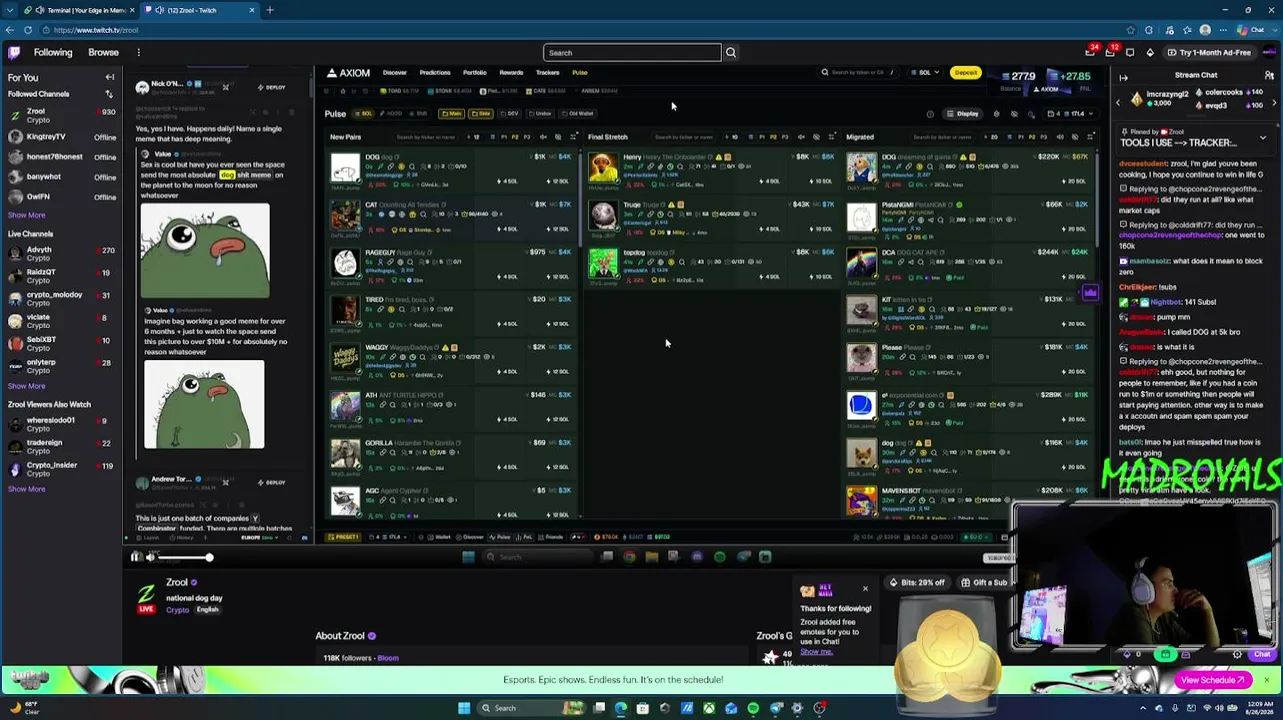The width and height of the screenshot is (1283, 720).
Task: Click the Crypto category link under Zrool
Action: click(x=177, y=609)
